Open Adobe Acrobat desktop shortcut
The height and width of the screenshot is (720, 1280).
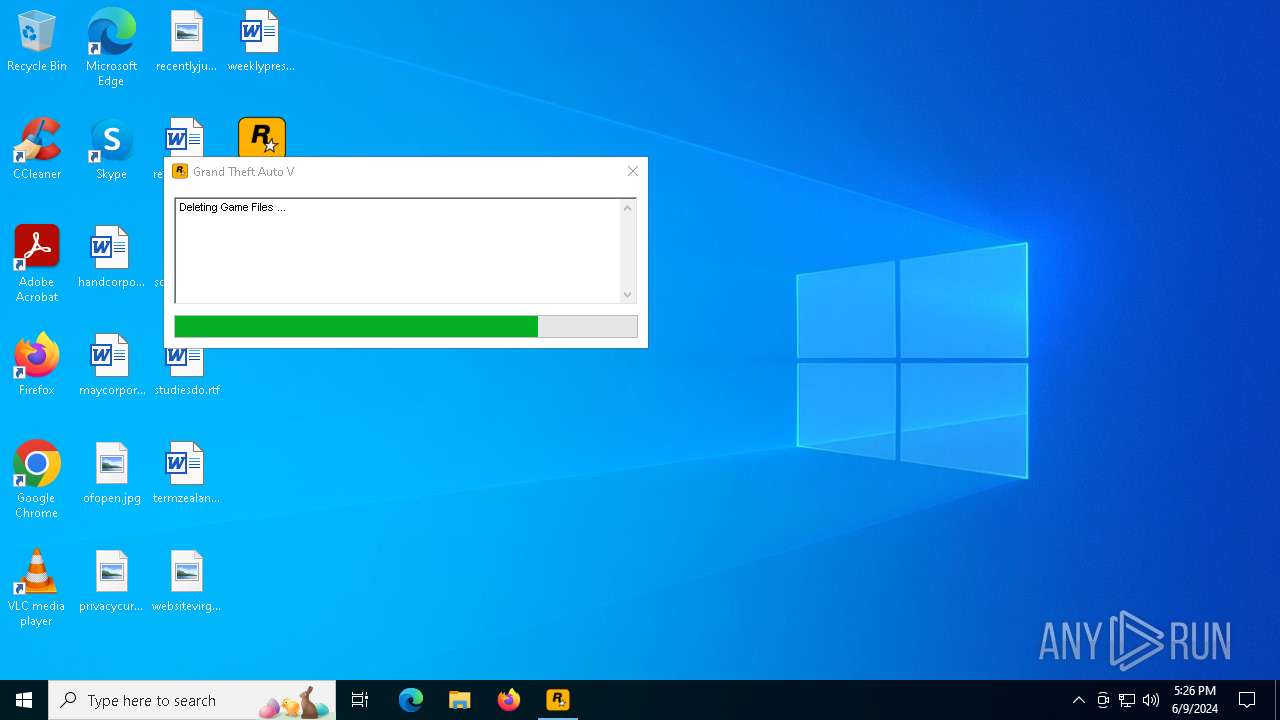[x=37, y=264]
